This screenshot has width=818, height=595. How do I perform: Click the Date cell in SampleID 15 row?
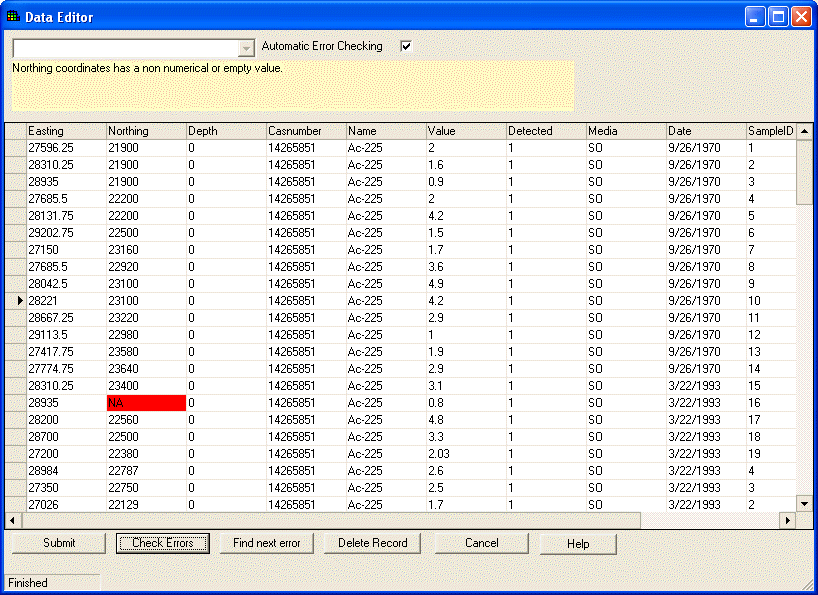click(x=706, y=386)
